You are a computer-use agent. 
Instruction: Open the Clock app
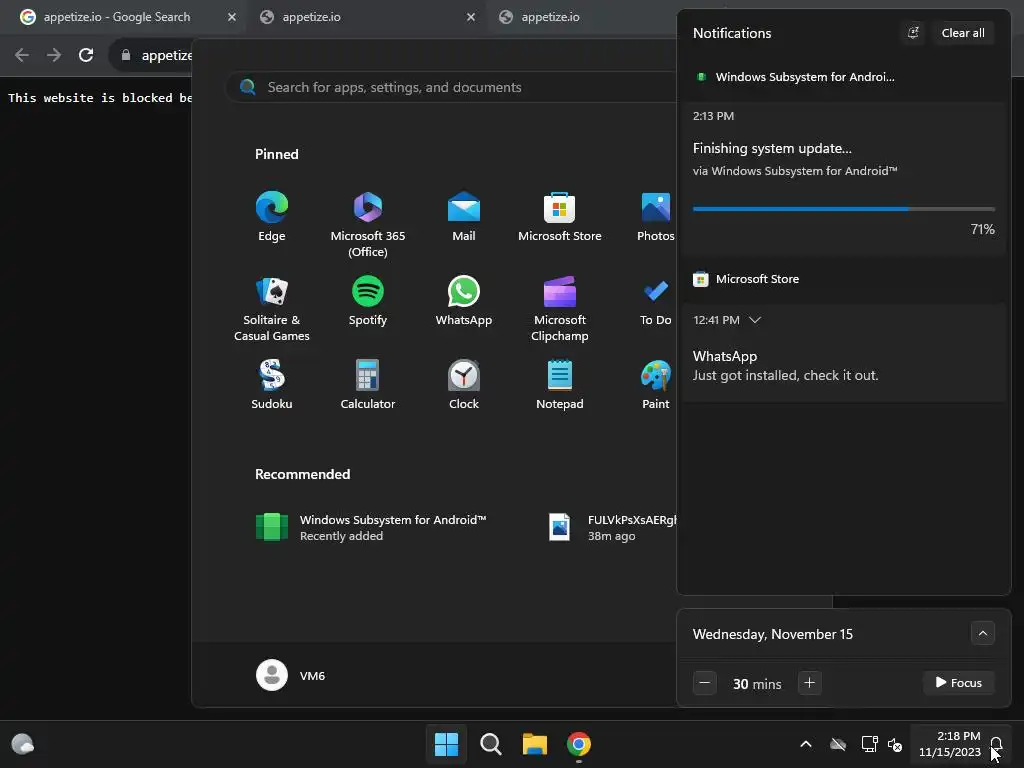(x=464, y=385)
